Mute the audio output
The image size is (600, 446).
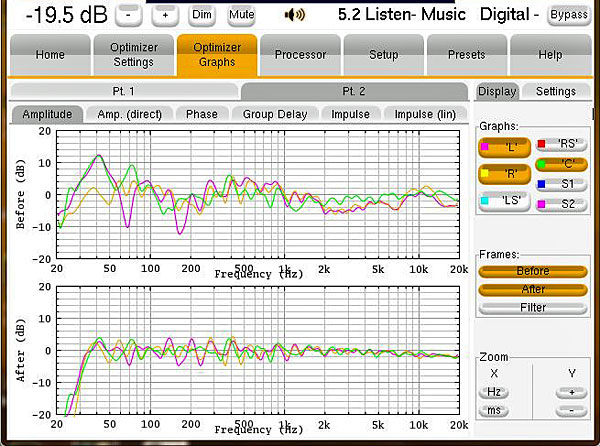tap(240, 15)
